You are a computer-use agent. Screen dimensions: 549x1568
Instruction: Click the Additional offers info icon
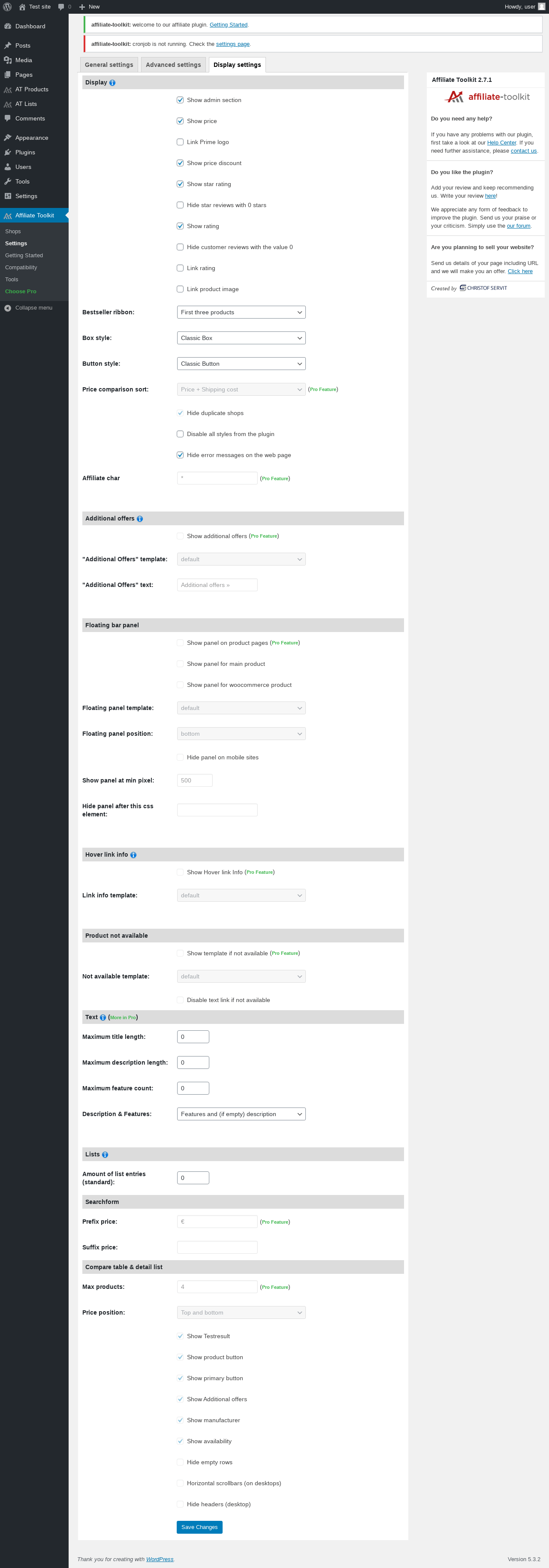tap(140, 519)
